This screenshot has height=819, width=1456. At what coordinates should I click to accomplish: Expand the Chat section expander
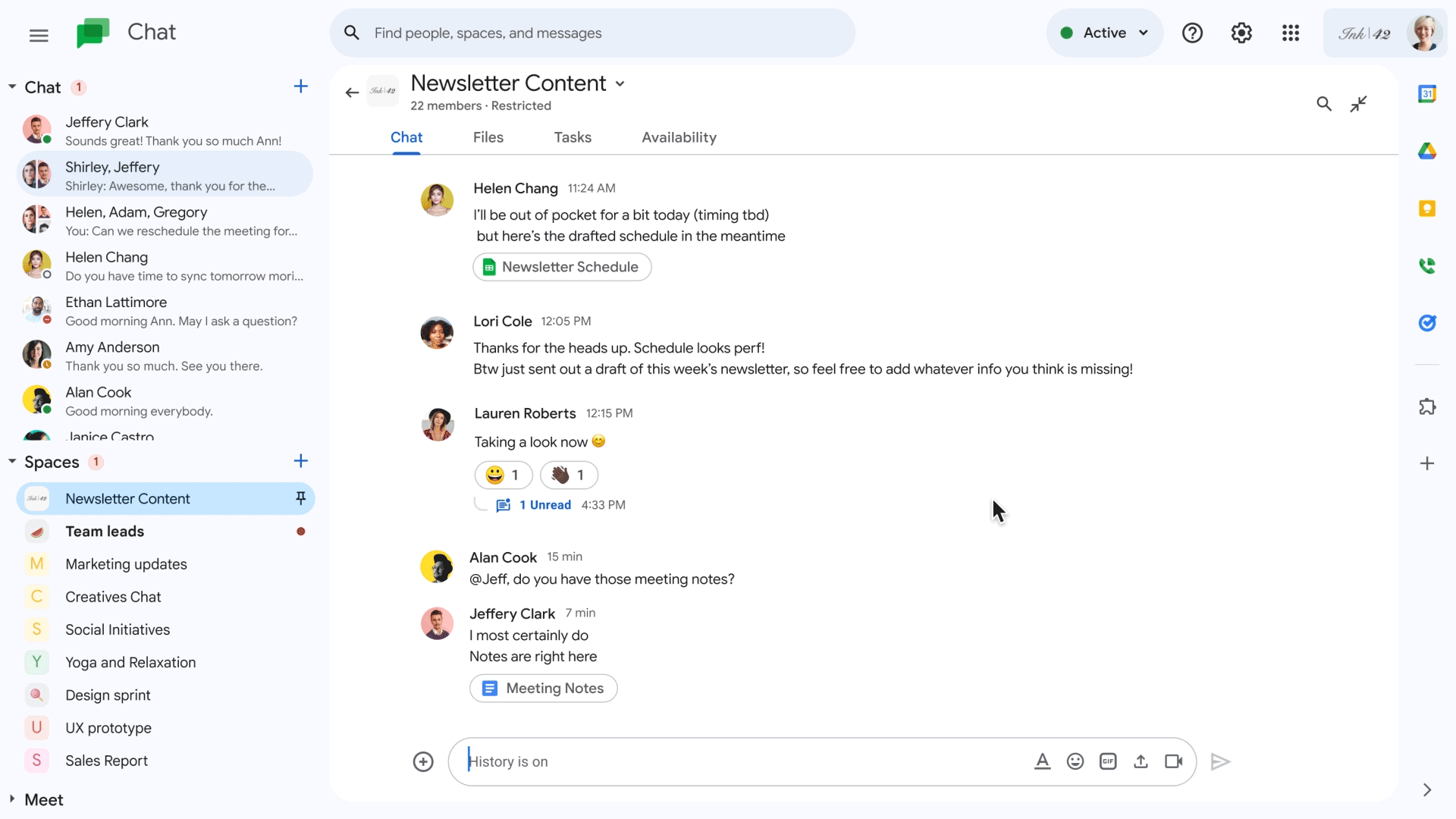point(12,87)
